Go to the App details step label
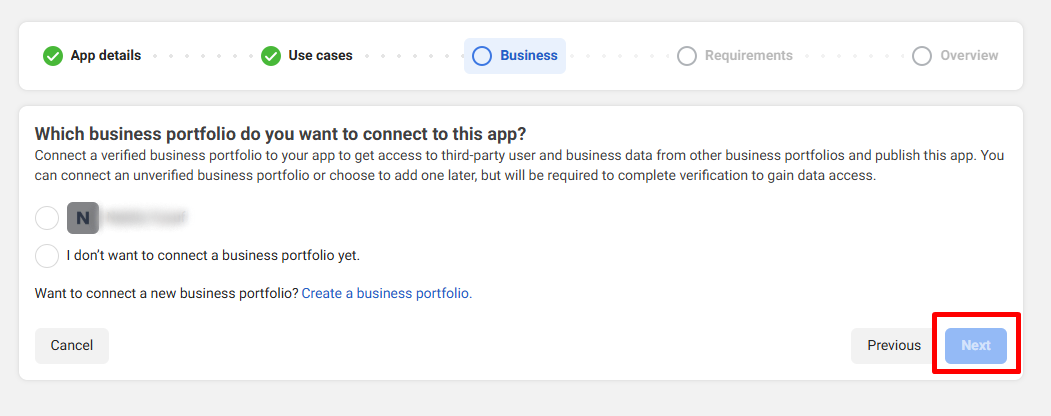The height and width of the screenshot is (416, 1051). (x=106, y=56)
